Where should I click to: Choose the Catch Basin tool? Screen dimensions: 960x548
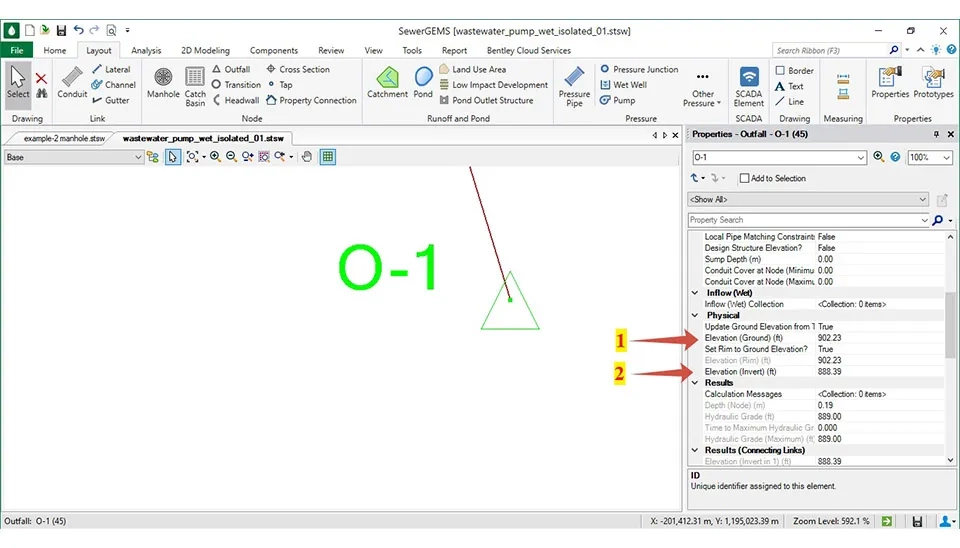click(x=195, y=84)
